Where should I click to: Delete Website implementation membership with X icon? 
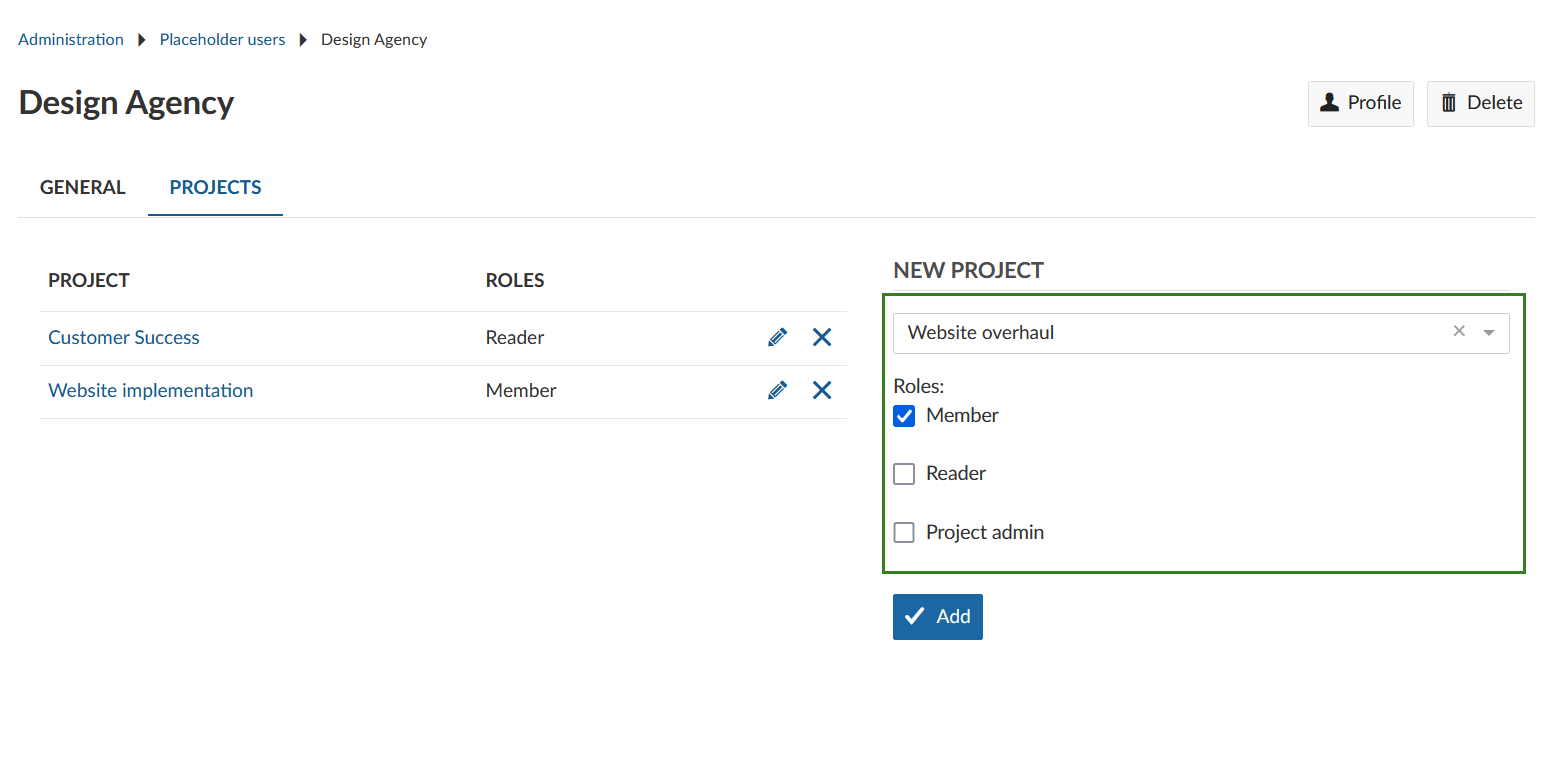822,390
